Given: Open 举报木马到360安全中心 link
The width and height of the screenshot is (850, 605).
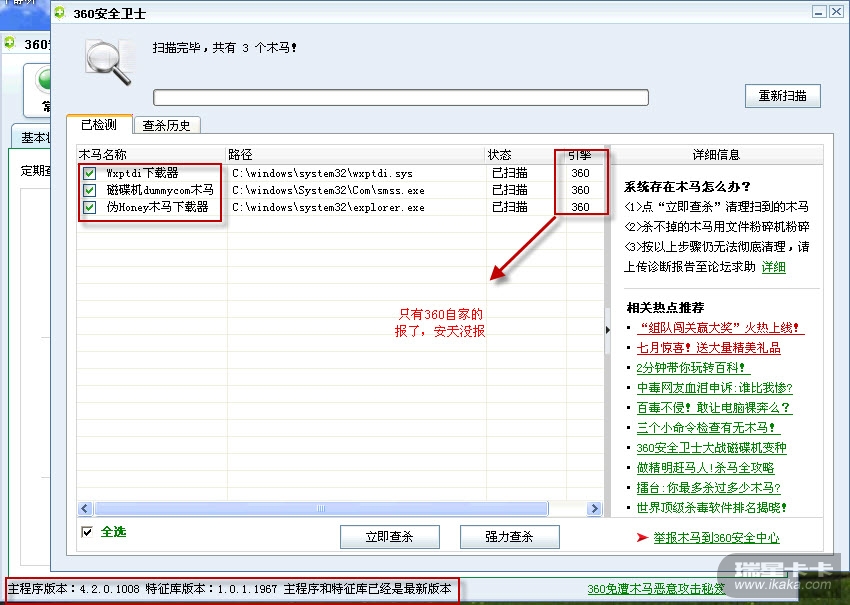Looking at the screenshot, I should (716, 538).
